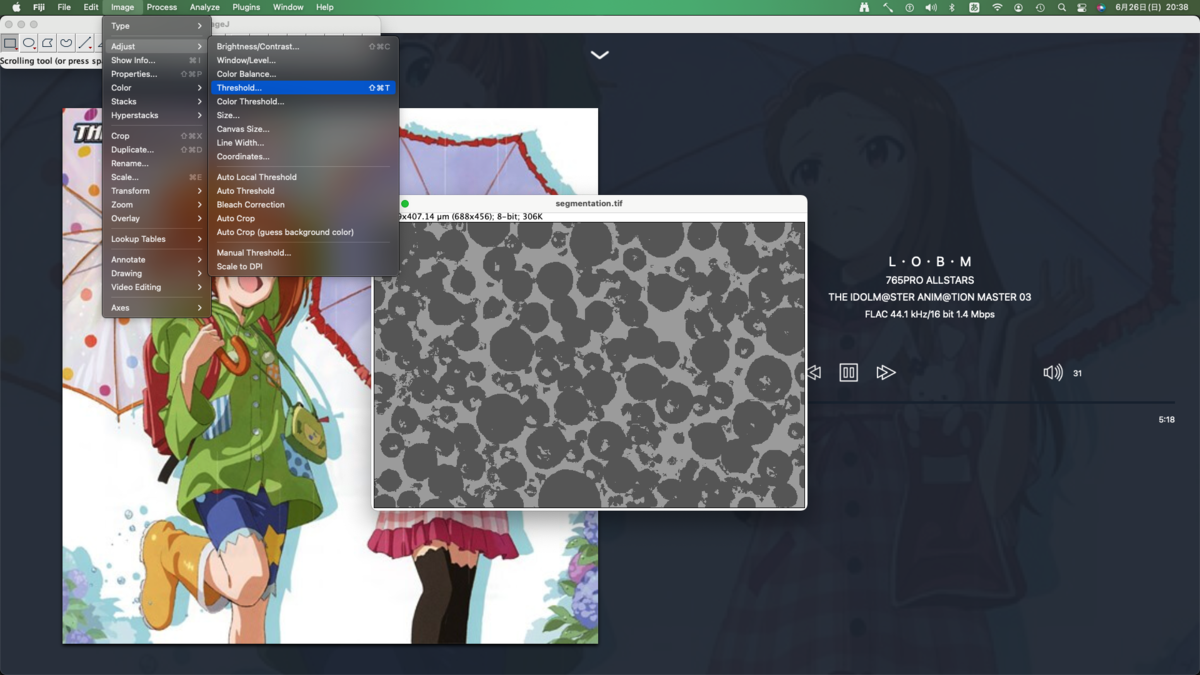This screenshot has height=675, width=1200.
Task: Open Properties... in Image menu
Action: 156,74
